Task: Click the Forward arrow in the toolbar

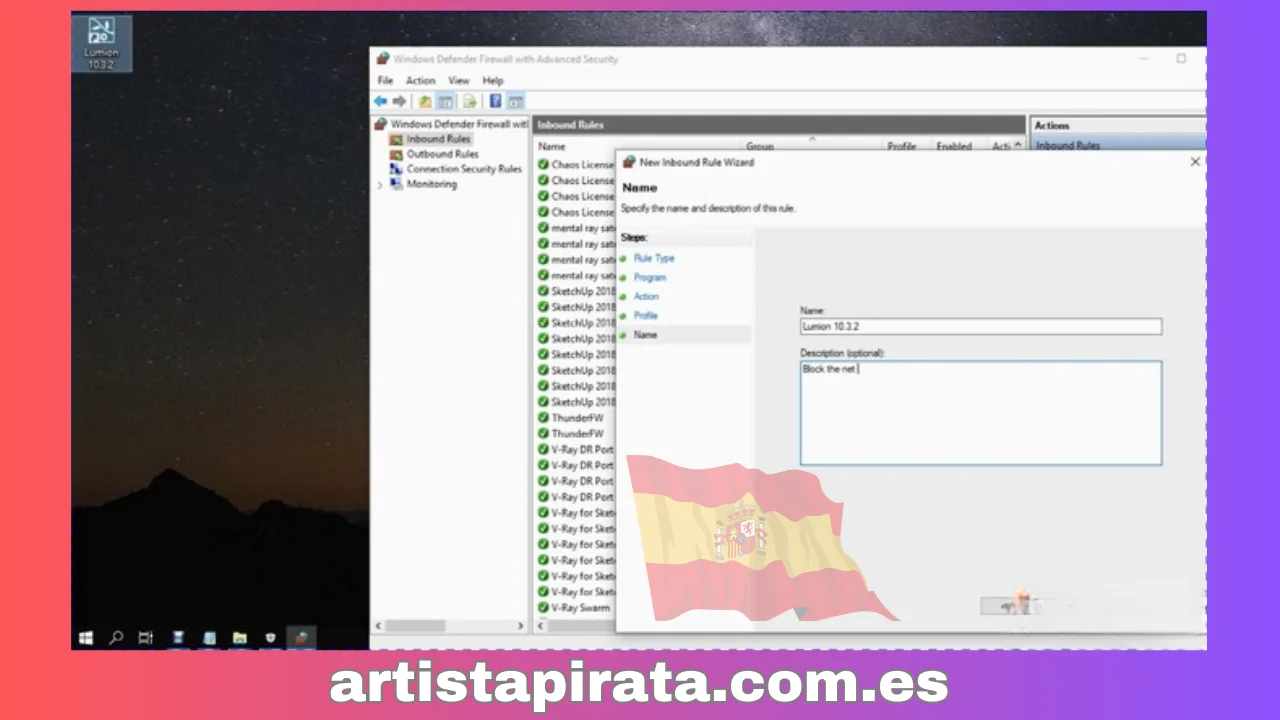Action: (399, 101)
